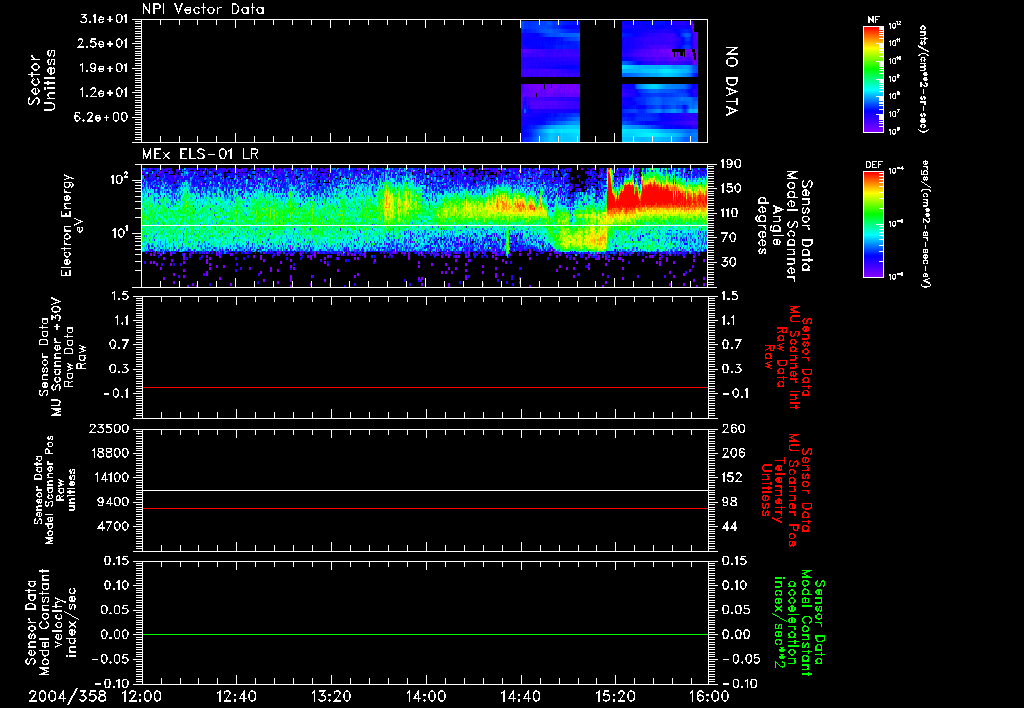
Task: Select the NPI Vector Data title
Action: click(203, 9)
